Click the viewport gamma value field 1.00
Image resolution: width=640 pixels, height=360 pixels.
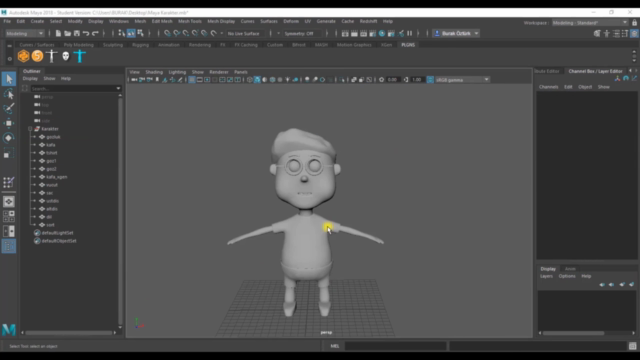pos(417,80)
